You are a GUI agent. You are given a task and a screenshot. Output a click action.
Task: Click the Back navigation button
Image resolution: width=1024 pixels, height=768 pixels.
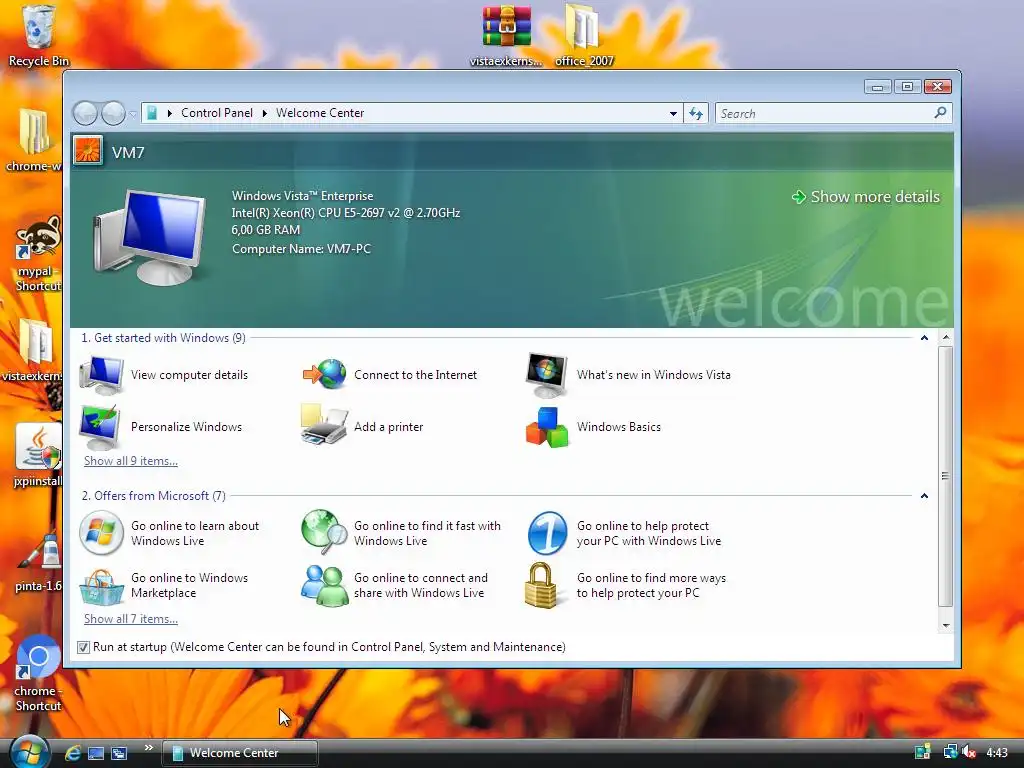(86, 114)
